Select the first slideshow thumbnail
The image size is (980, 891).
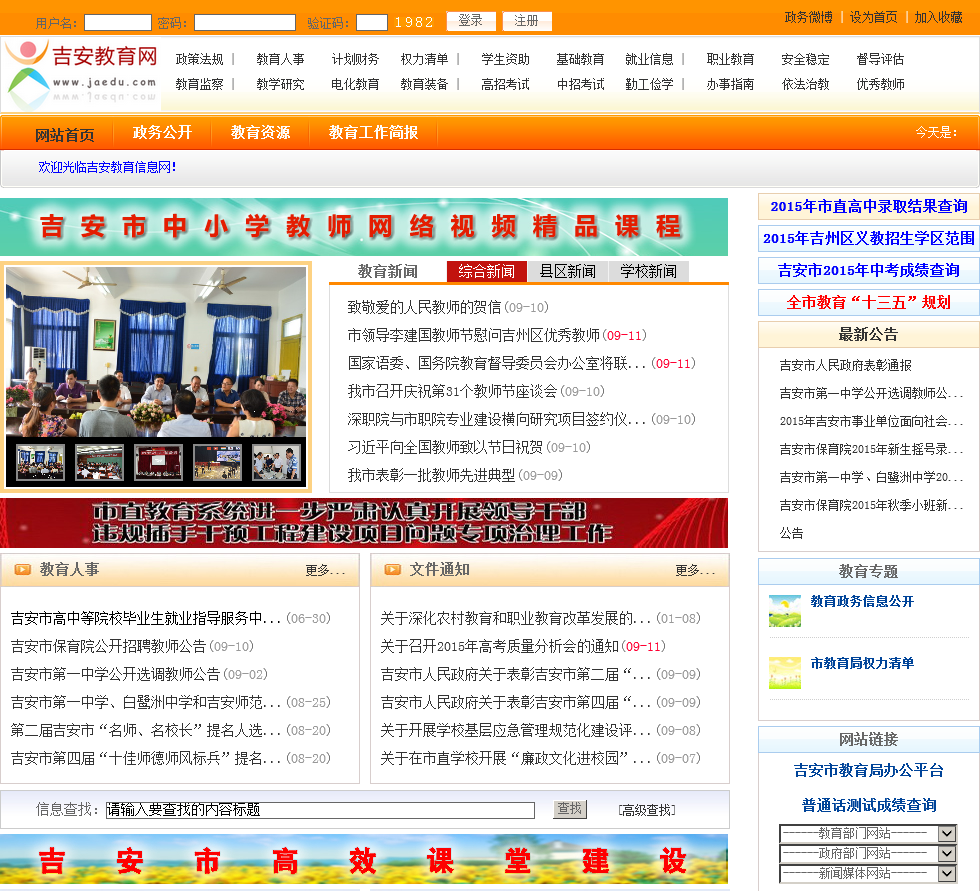(41, 462)
